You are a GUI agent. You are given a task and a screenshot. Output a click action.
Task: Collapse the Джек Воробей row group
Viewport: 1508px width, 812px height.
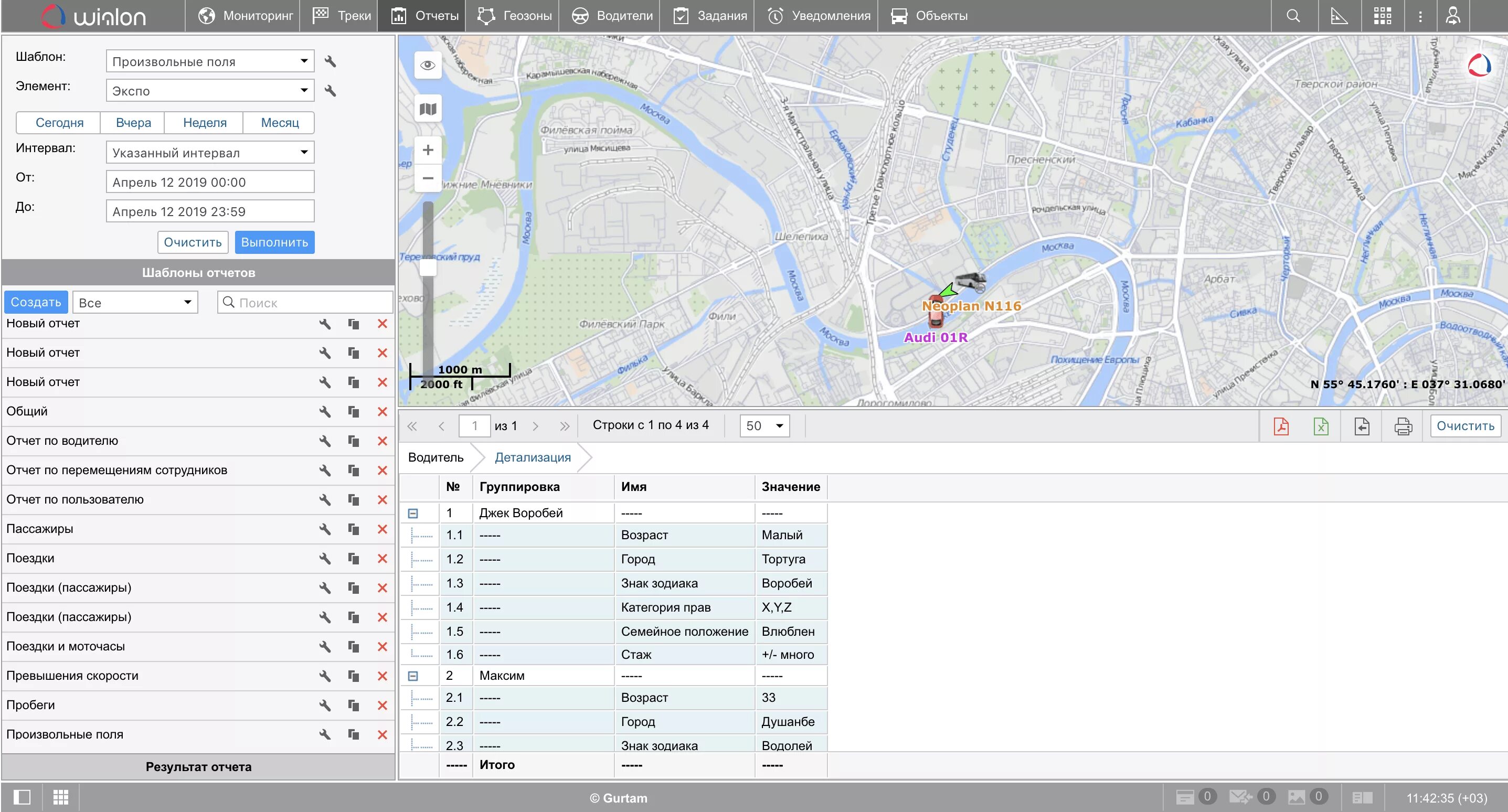[x=413, y=513]
